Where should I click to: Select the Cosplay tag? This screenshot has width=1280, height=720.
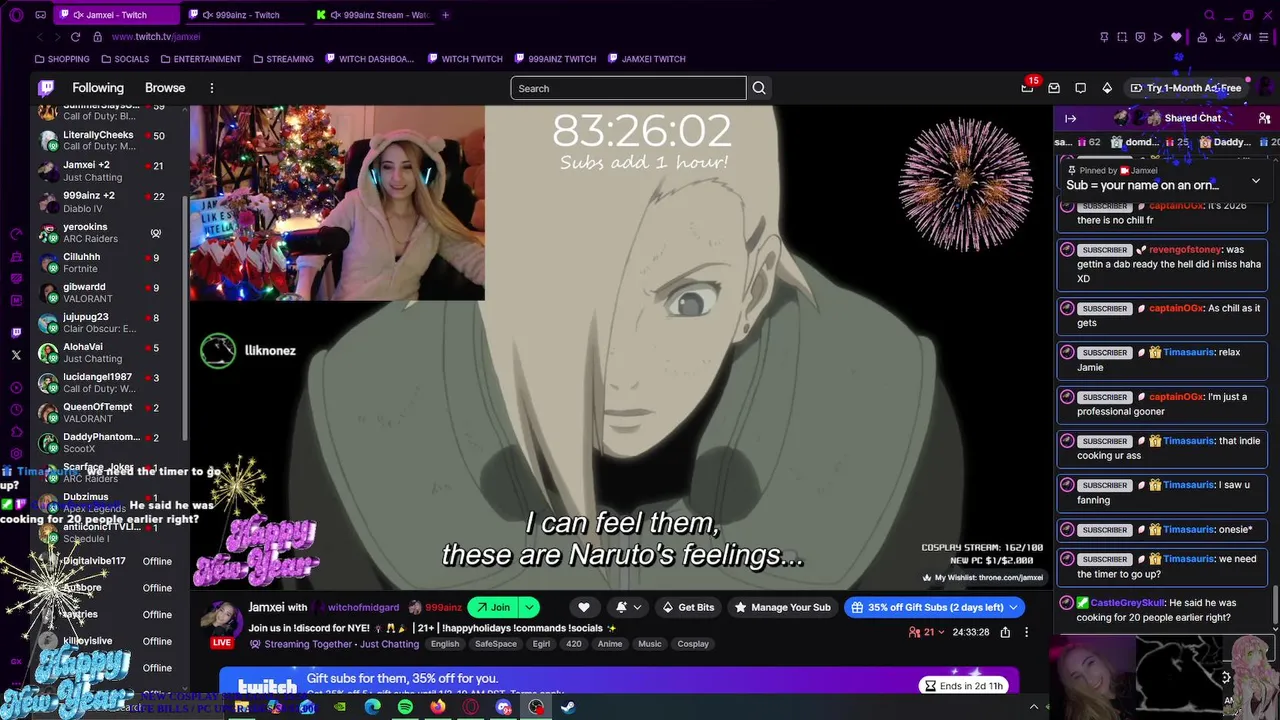pyautogui.click(x=693, y=644)
